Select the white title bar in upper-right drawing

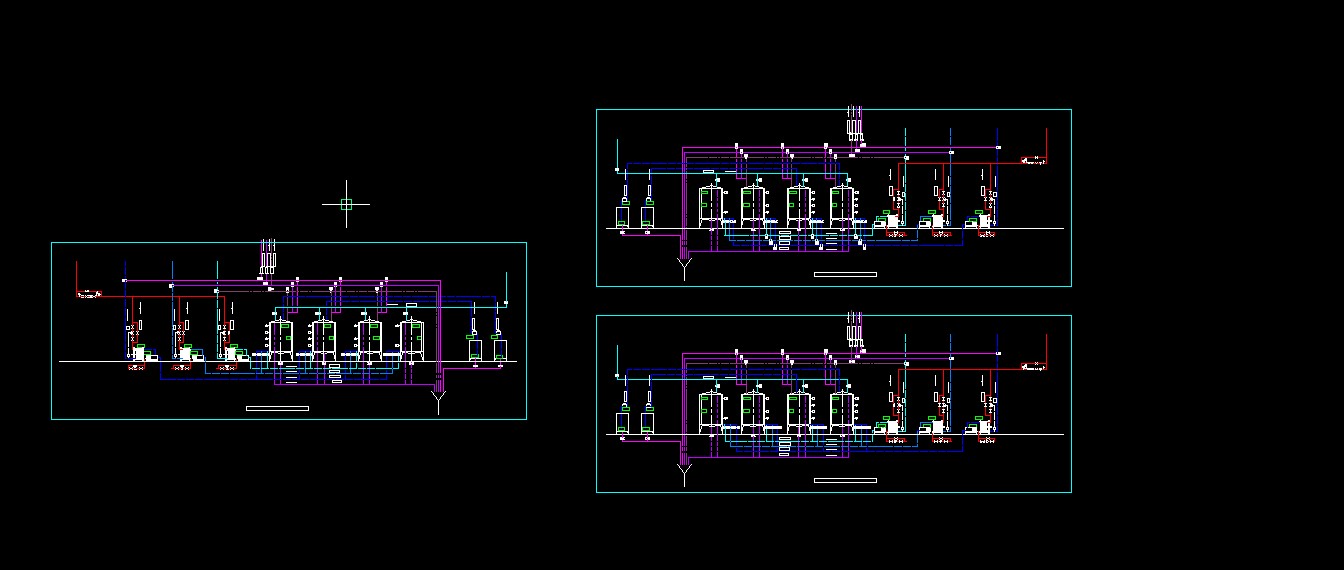pos(845,274)
